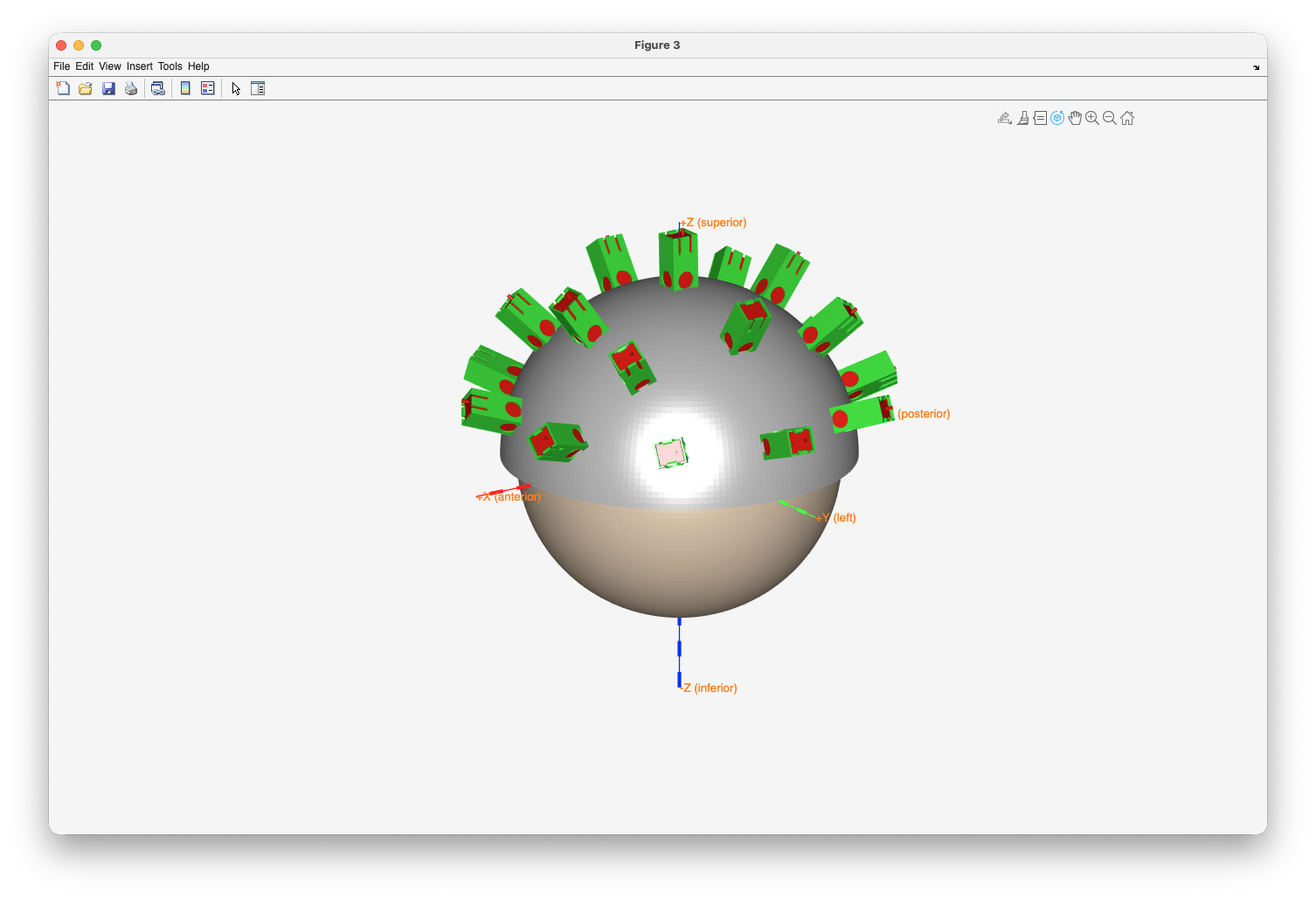
Task: Toggle the Edit Plot arrow tool
Action: click(x=236, y=88)
